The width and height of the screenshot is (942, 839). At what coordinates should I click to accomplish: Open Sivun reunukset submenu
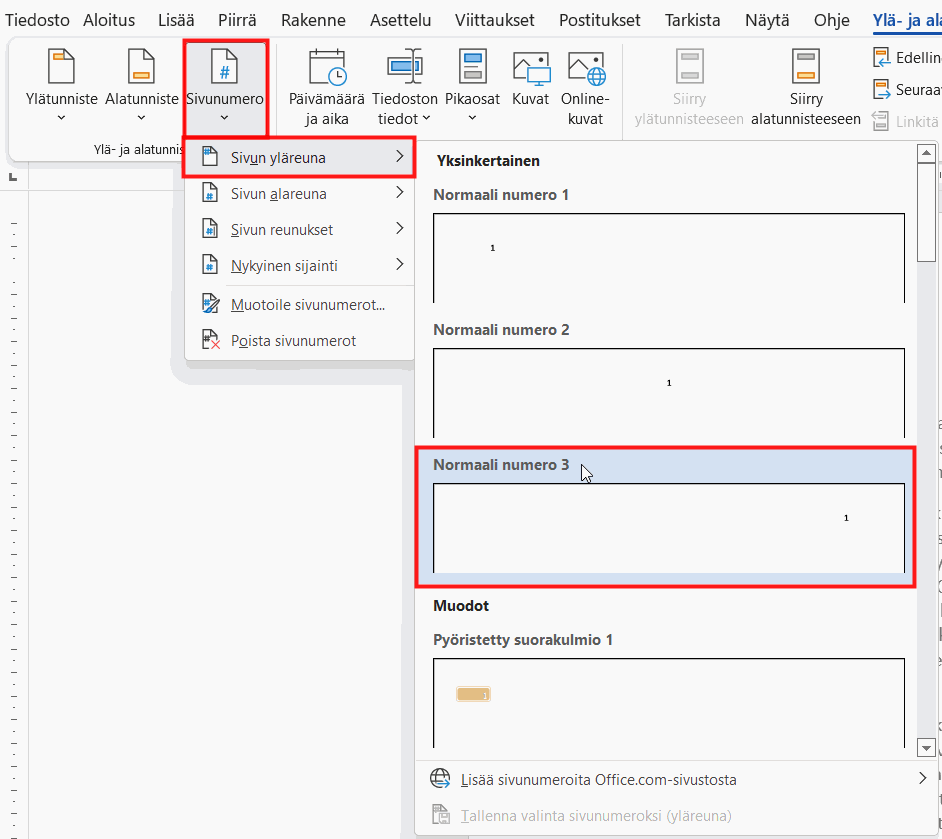[x=299, y=229]
